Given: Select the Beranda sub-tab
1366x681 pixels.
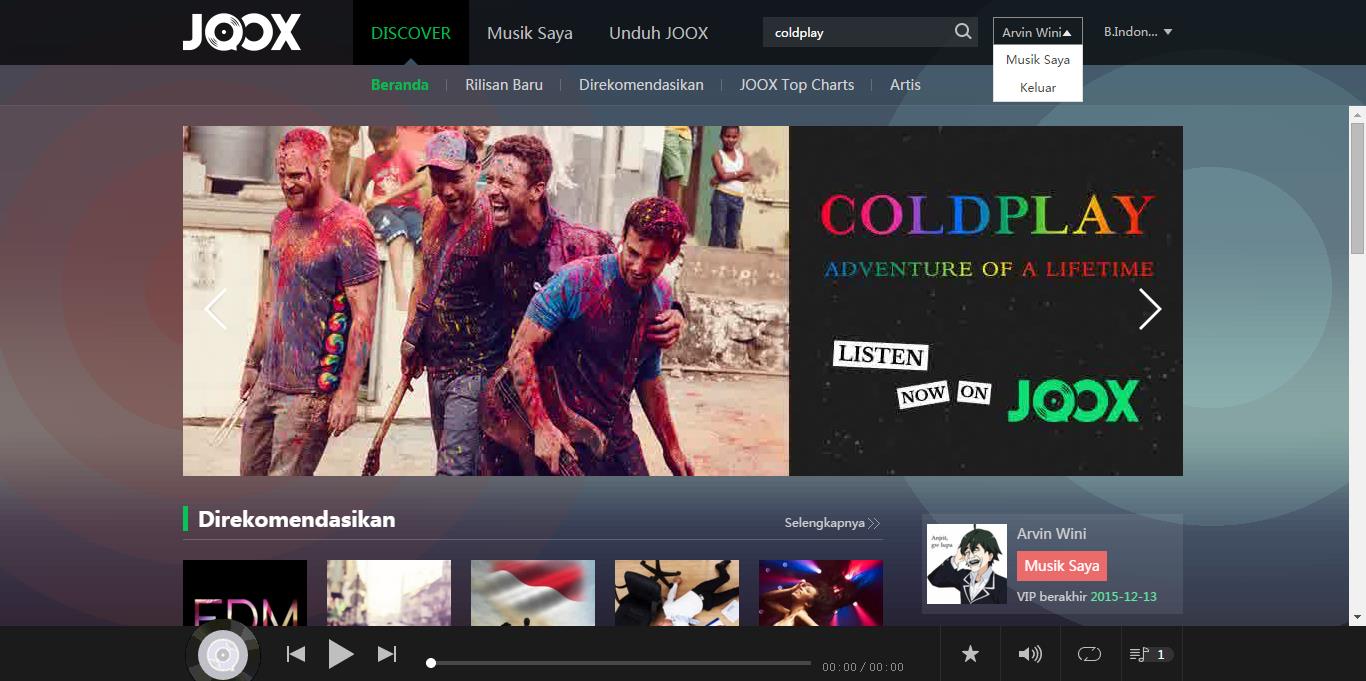Looking at the screenshot, I should pos(400,85).
